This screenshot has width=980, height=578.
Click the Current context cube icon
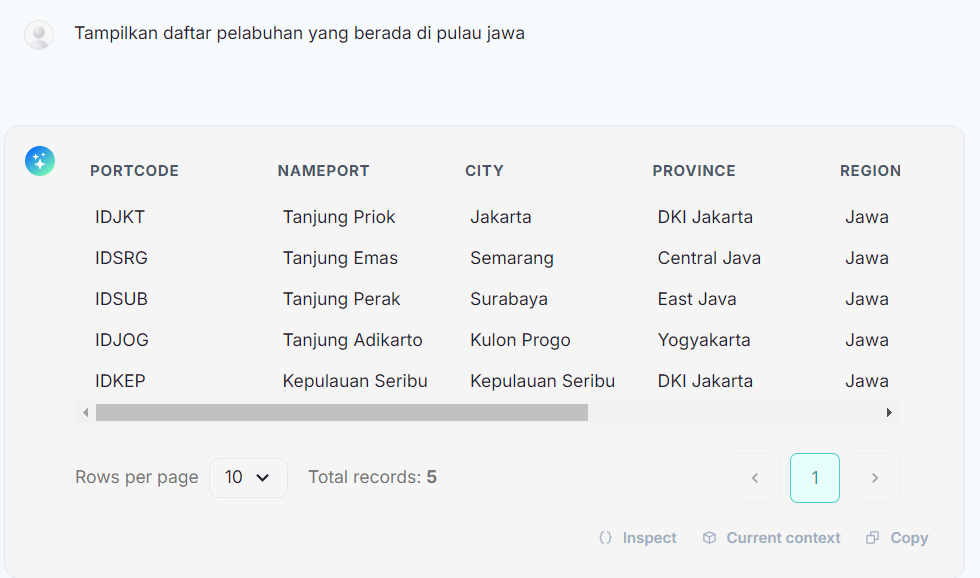tap(709, 538)
